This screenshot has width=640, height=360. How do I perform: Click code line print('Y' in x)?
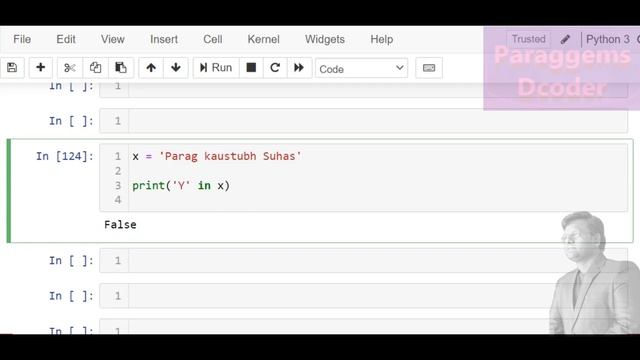point(181,186)
